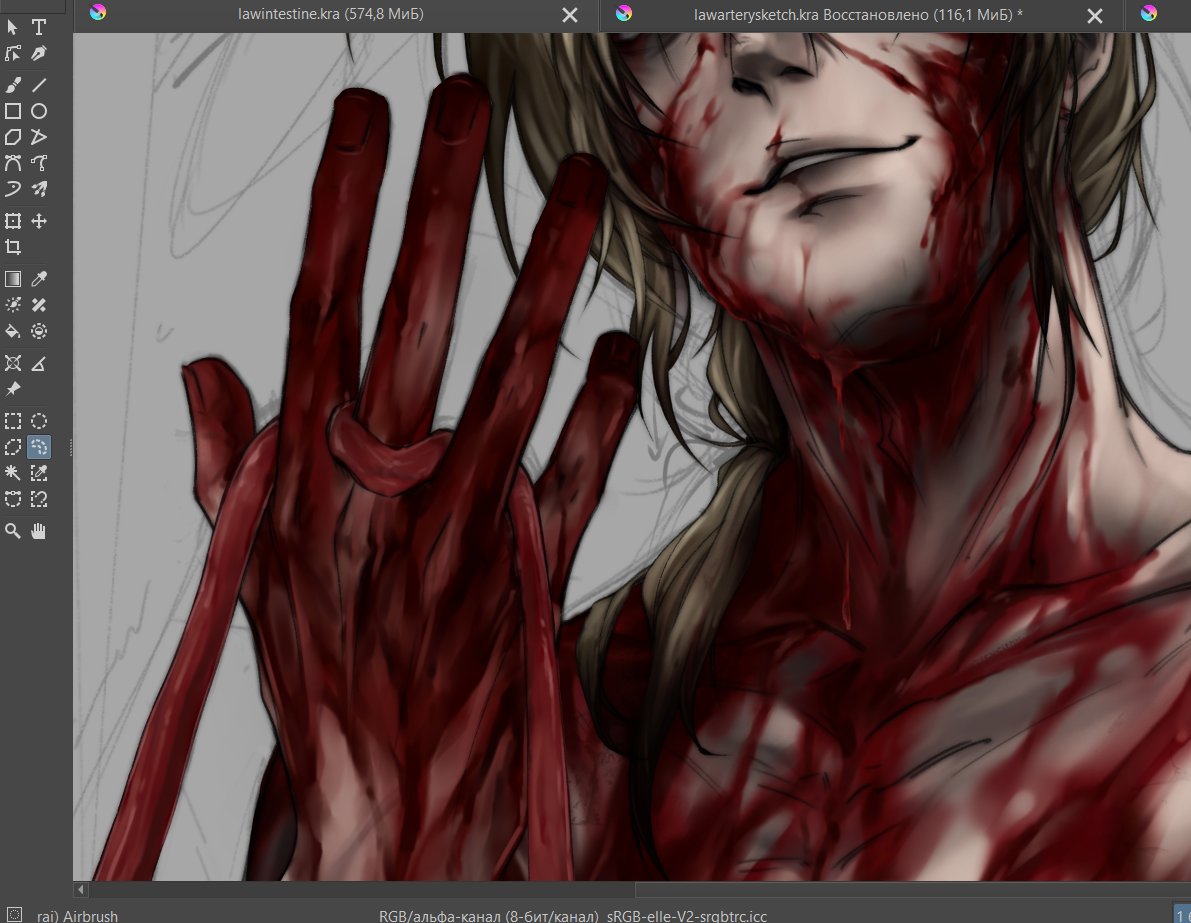Select the Colorize Mask tool
This screenshot has width=1191, height=923.
[x=13, y=305]
